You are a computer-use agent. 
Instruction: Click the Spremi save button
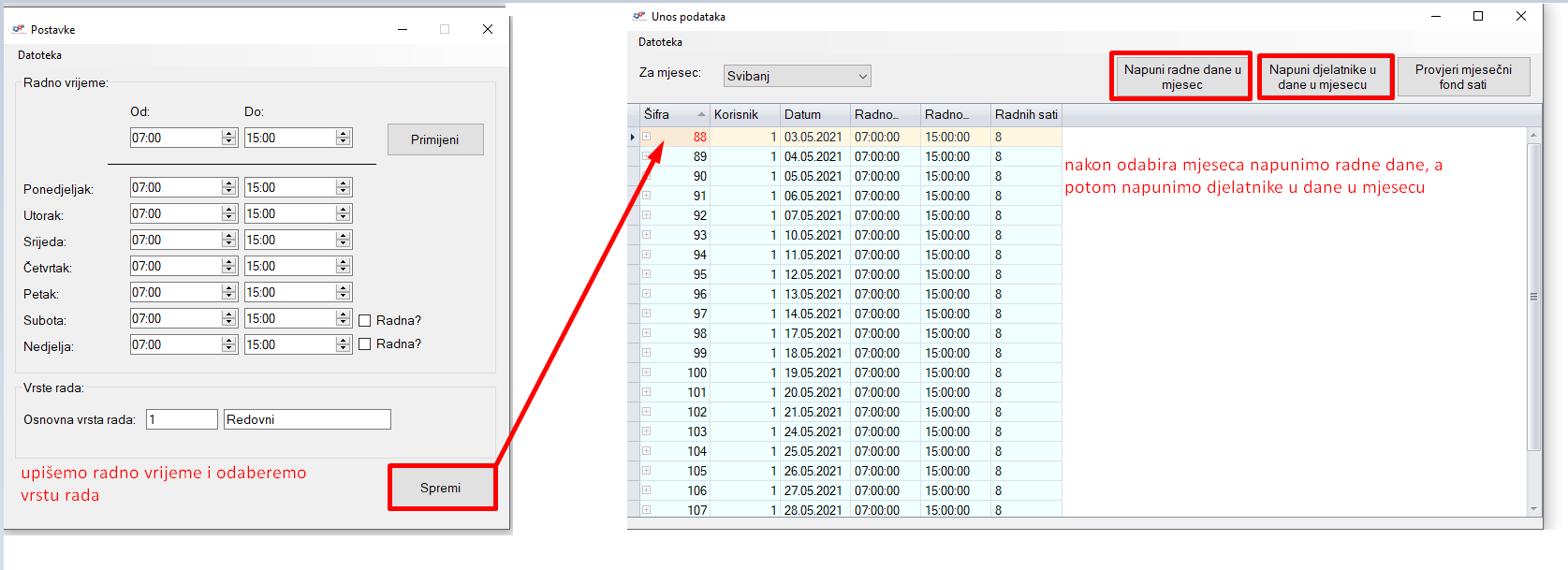(441, 488)
